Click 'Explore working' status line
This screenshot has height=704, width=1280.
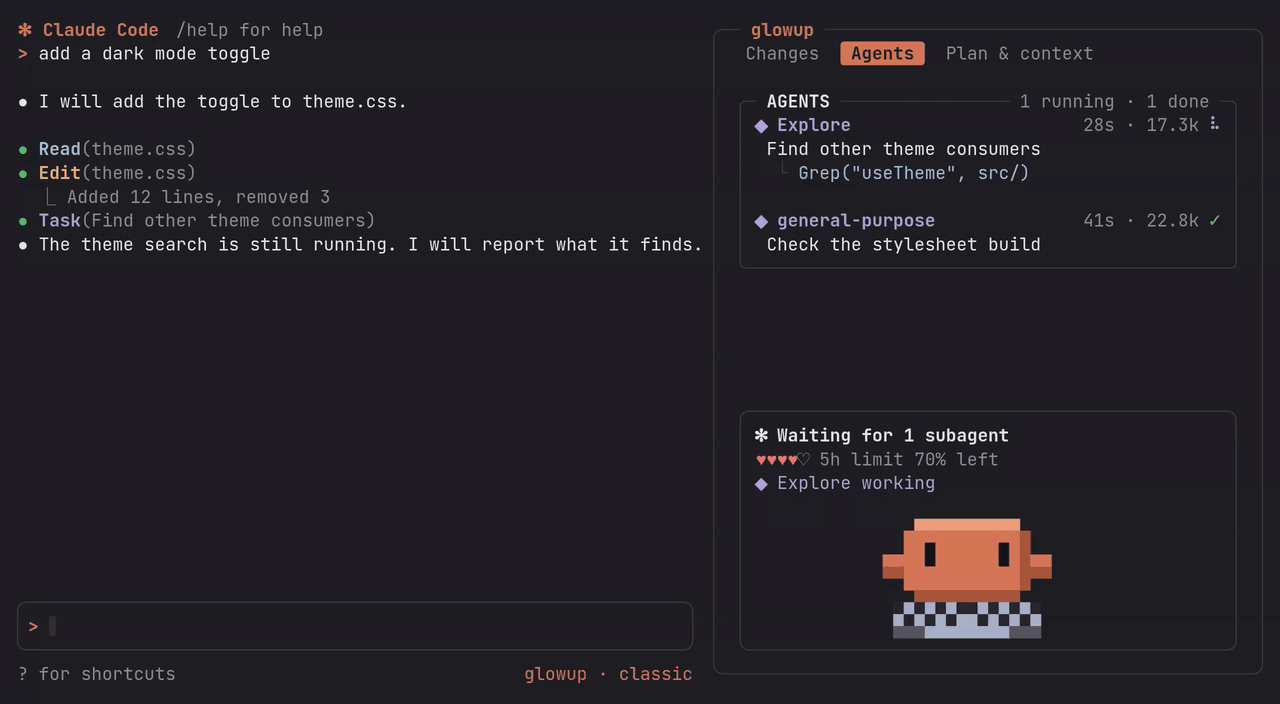pos(856,484)
